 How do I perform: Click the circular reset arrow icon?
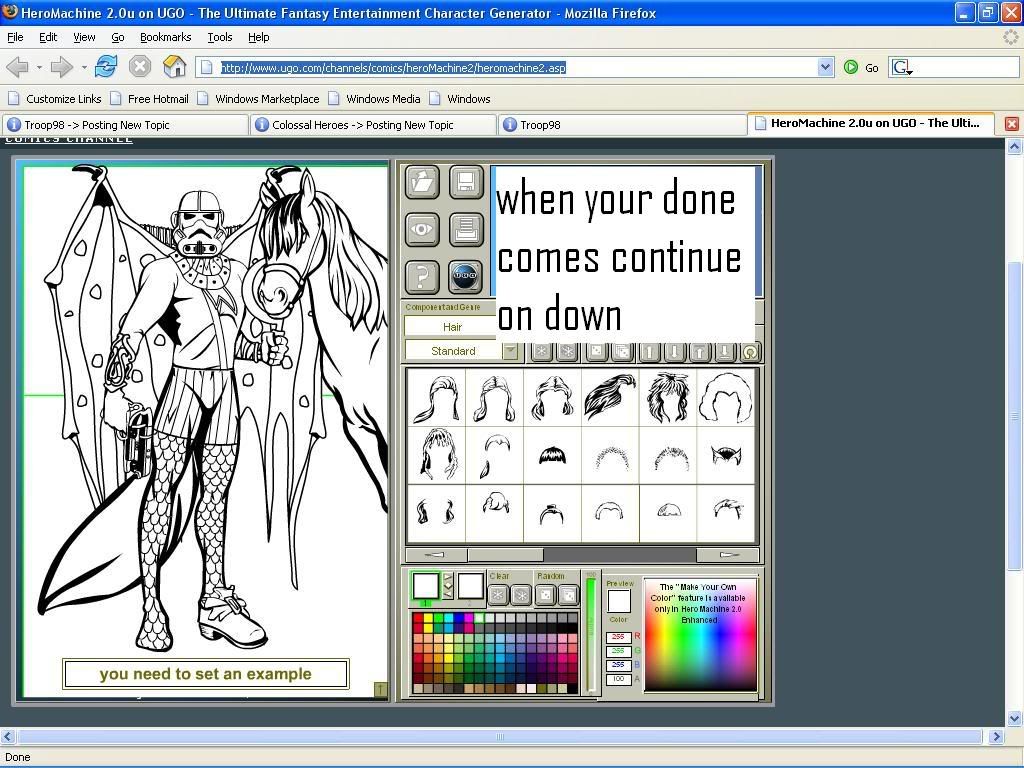750,352
